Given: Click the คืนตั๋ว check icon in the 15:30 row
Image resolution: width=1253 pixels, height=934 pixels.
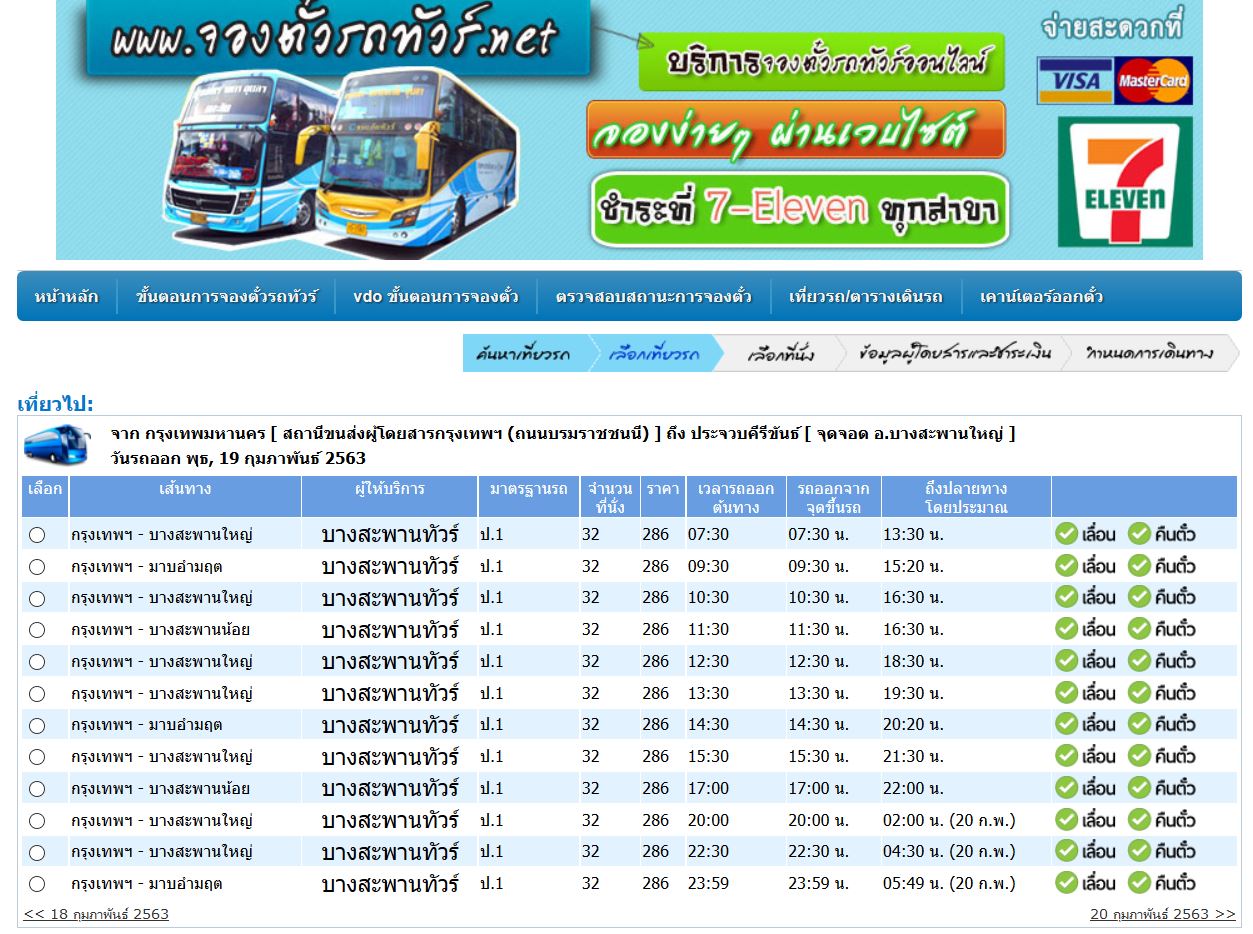Looking at the screenshot, I should (x=1139, y=756).
